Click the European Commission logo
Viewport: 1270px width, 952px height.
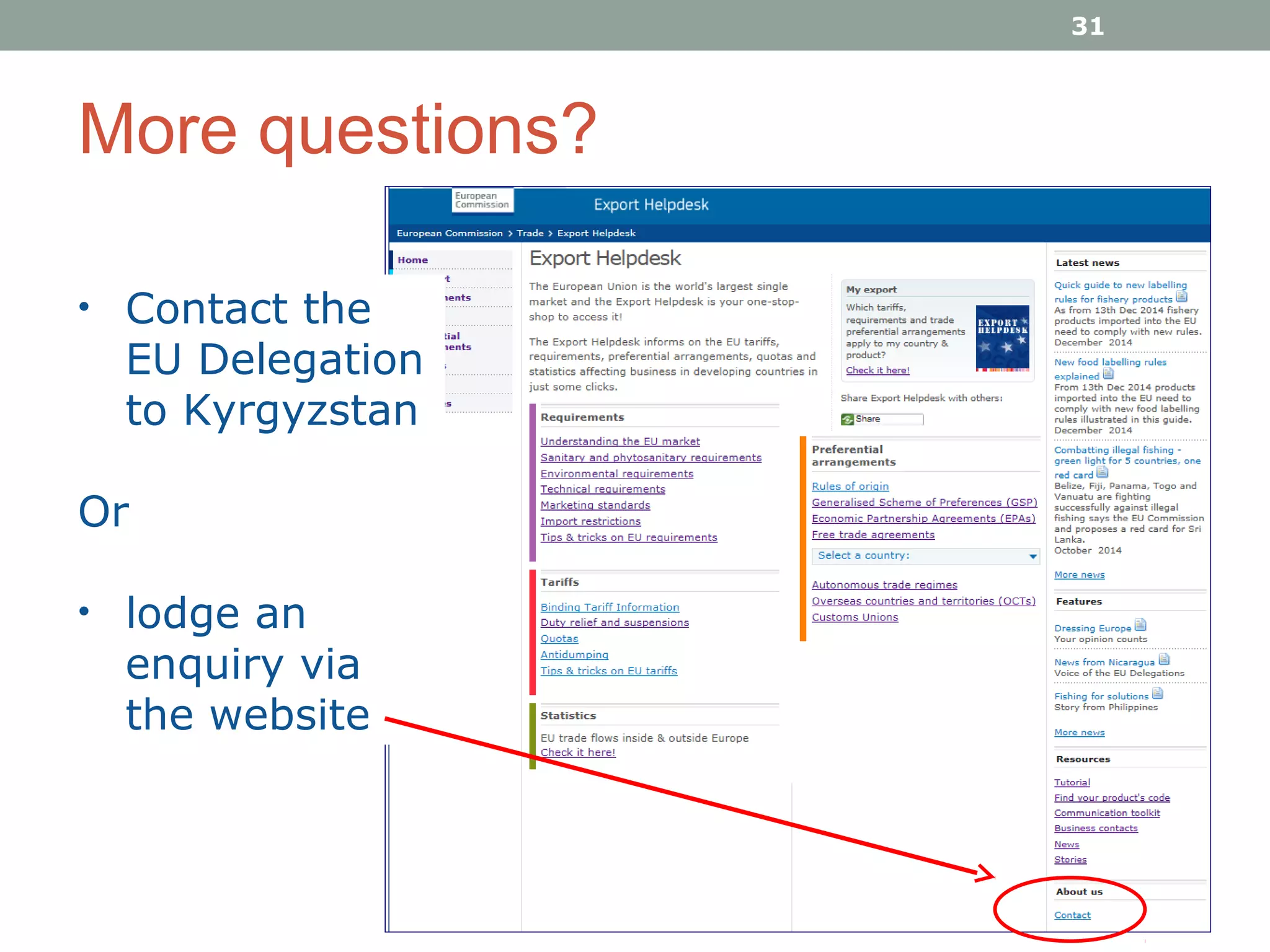pos(482,200)
